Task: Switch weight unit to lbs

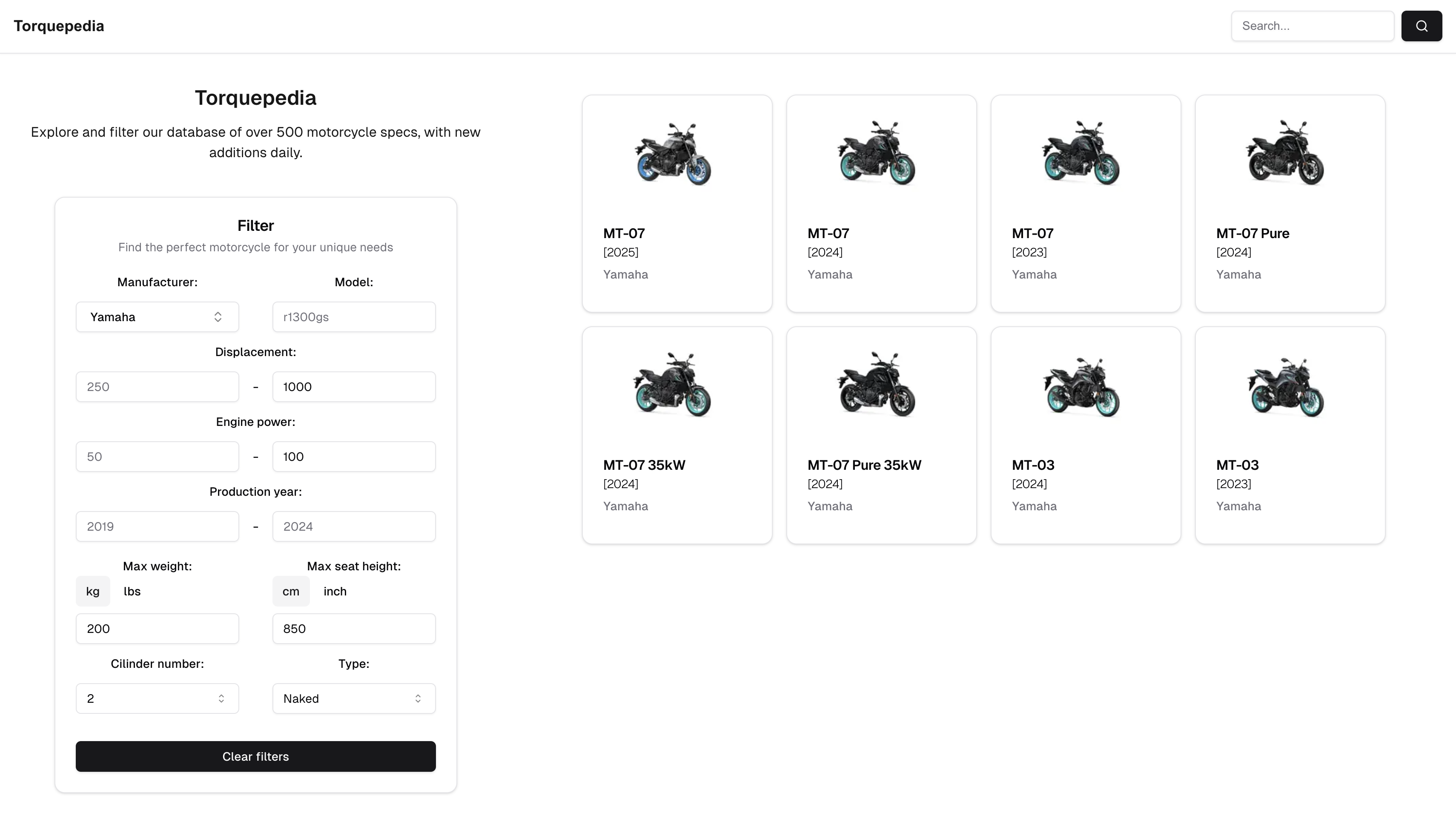Action: tap(132, 592)
